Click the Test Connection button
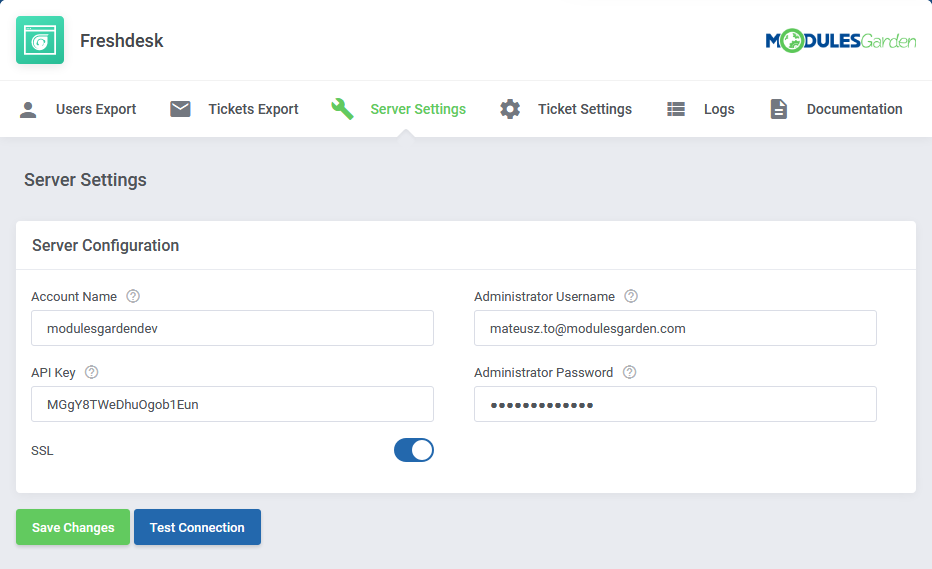Screen dimensions: 932x569 [x=197, y=527]
